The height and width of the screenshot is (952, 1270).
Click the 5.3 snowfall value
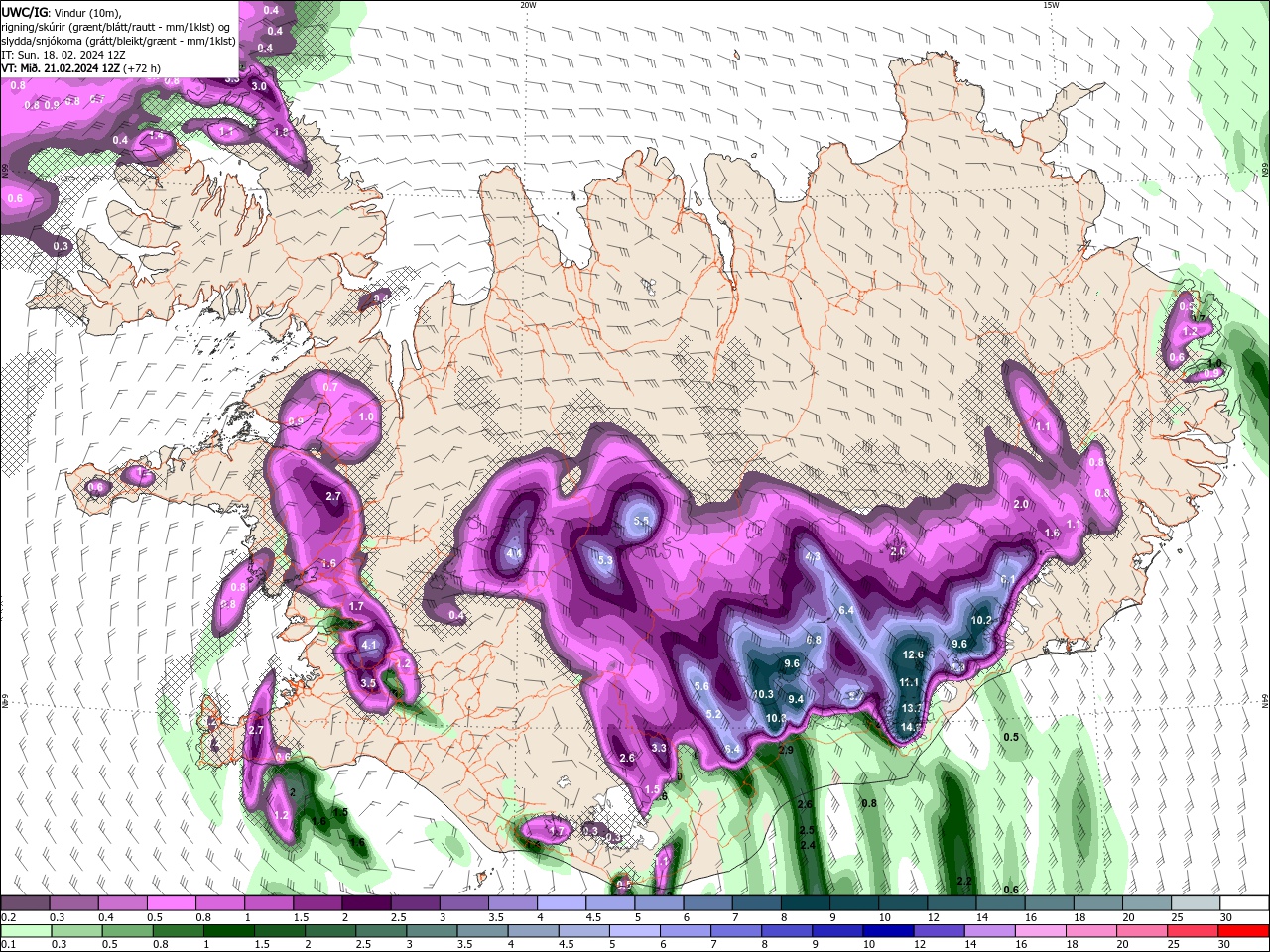[x=606, y=561]
